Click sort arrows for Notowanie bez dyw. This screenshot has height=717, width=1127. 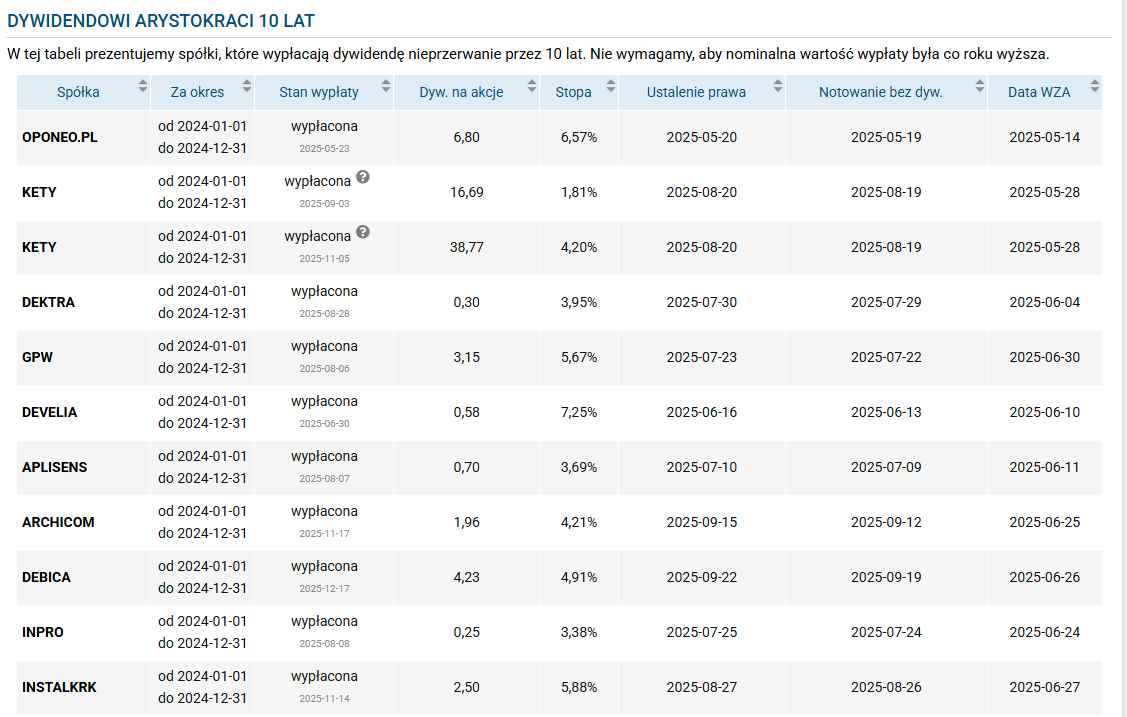click(979, 86)
